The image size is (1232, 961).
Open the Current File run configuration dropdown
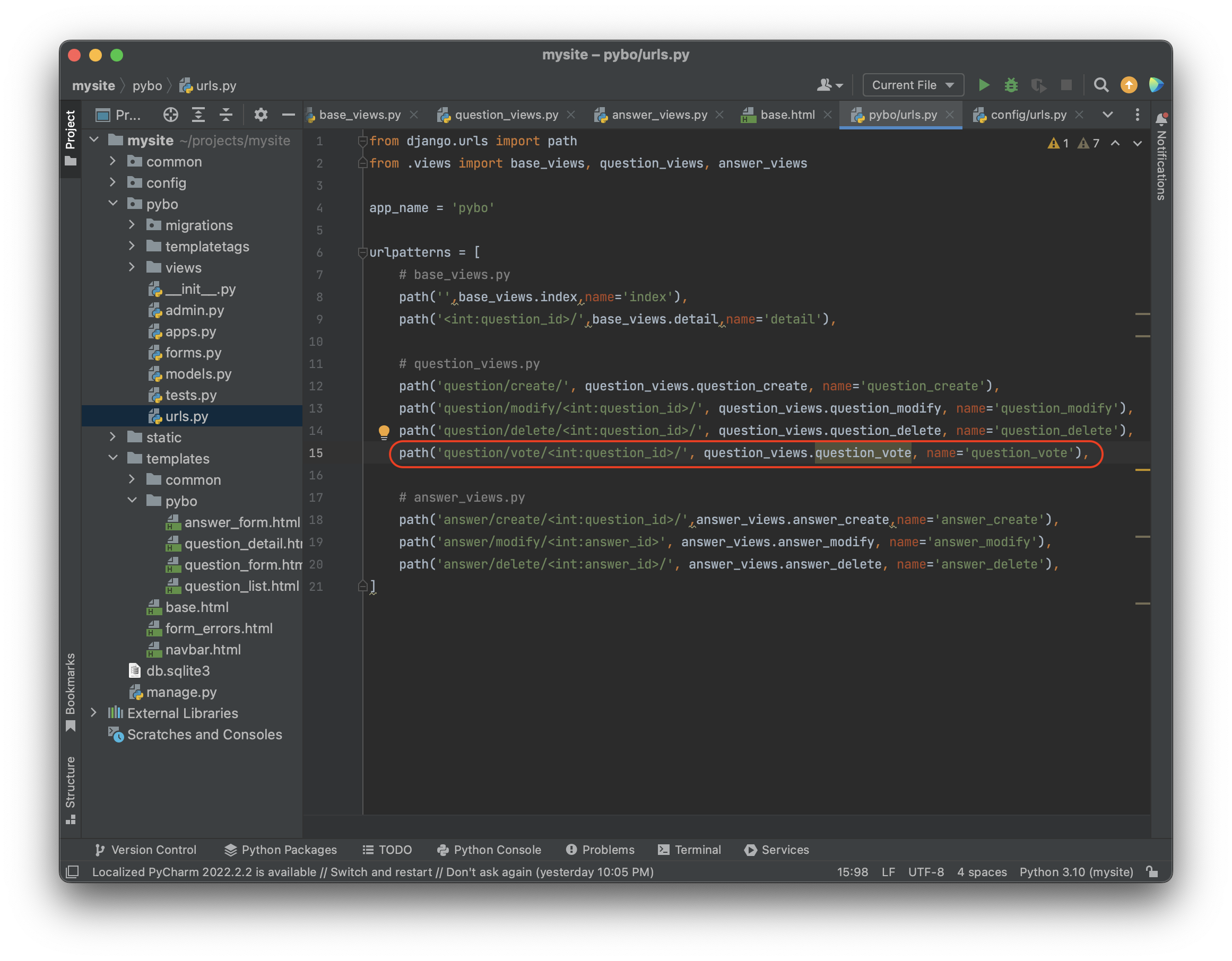tap(913, 85)
